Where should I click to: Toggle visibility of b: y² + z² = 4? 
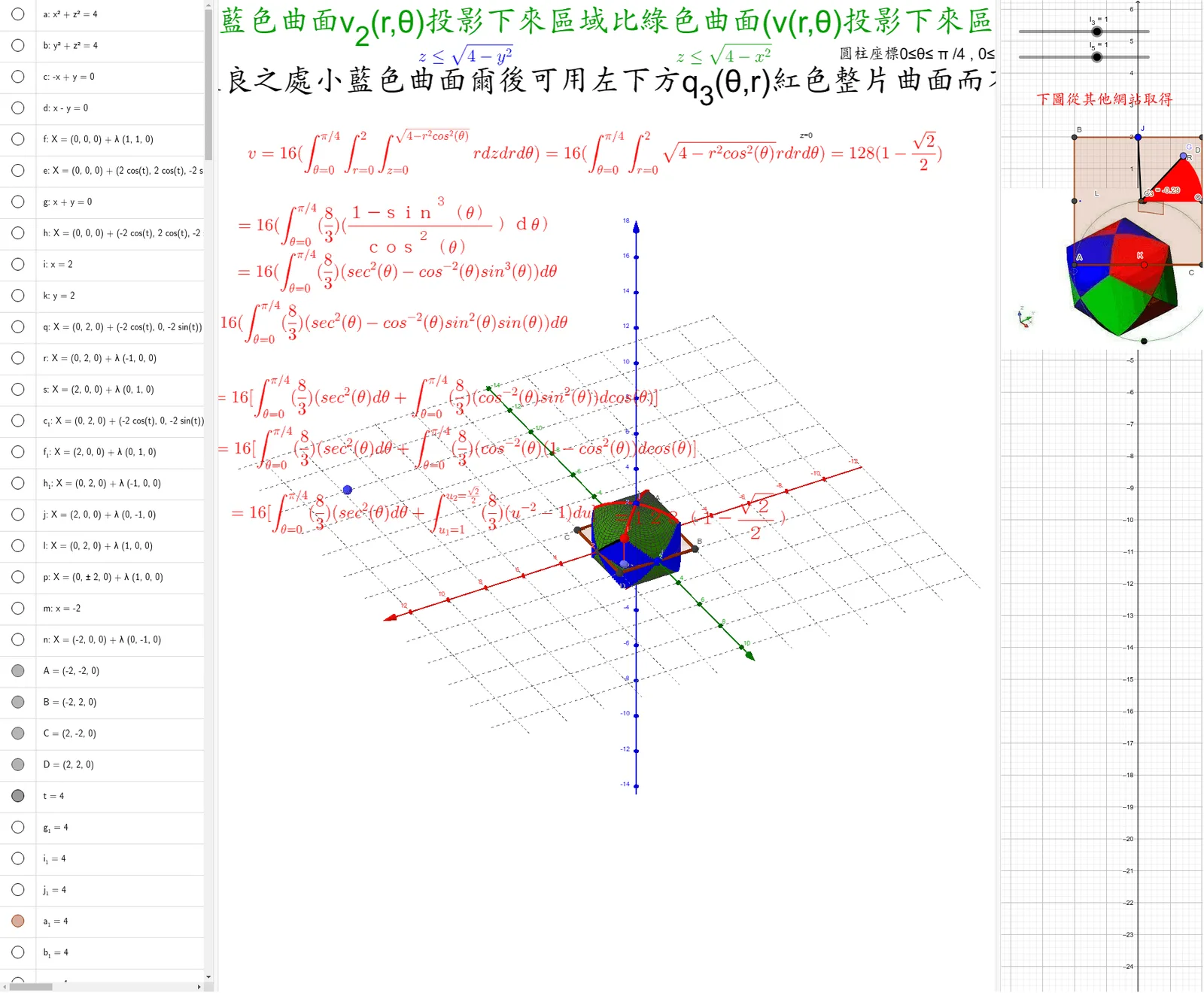18,45
